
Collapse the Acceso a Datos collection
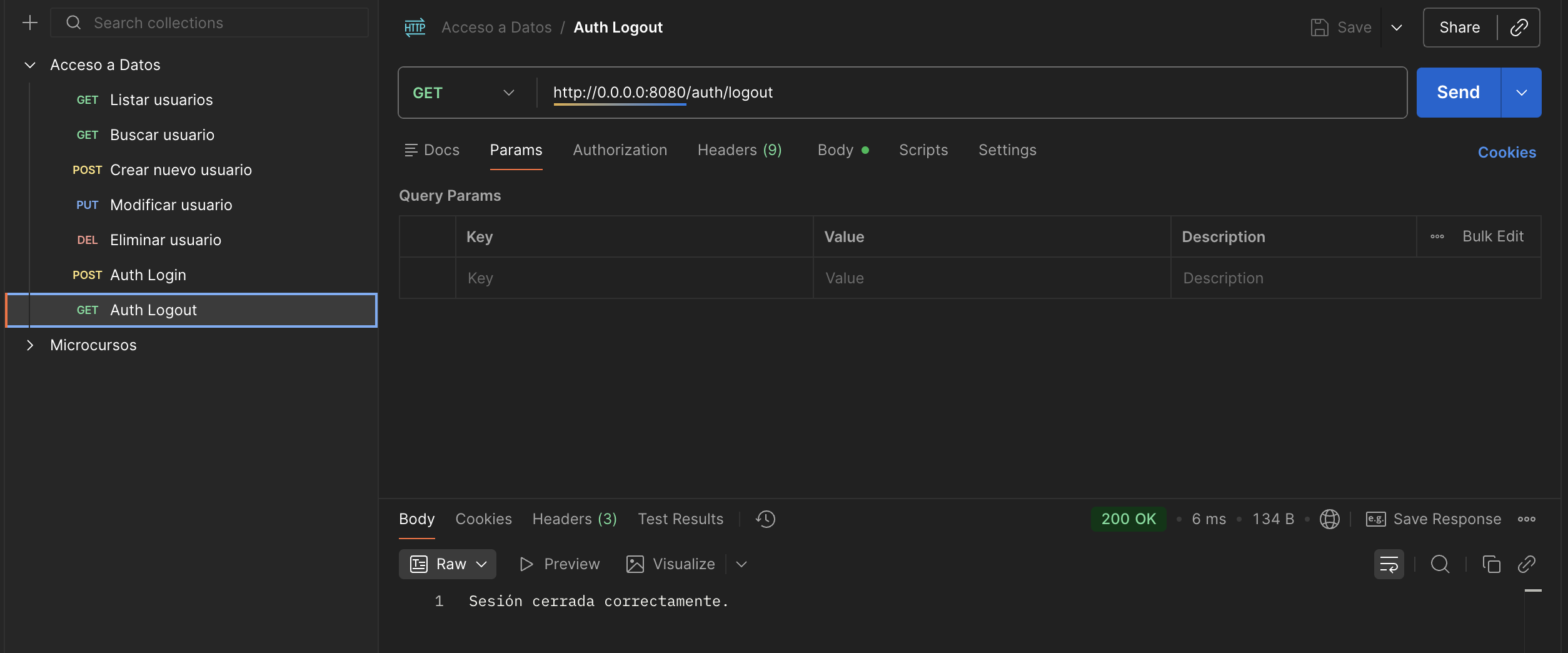pyautogui.click(x=29, y=65)
